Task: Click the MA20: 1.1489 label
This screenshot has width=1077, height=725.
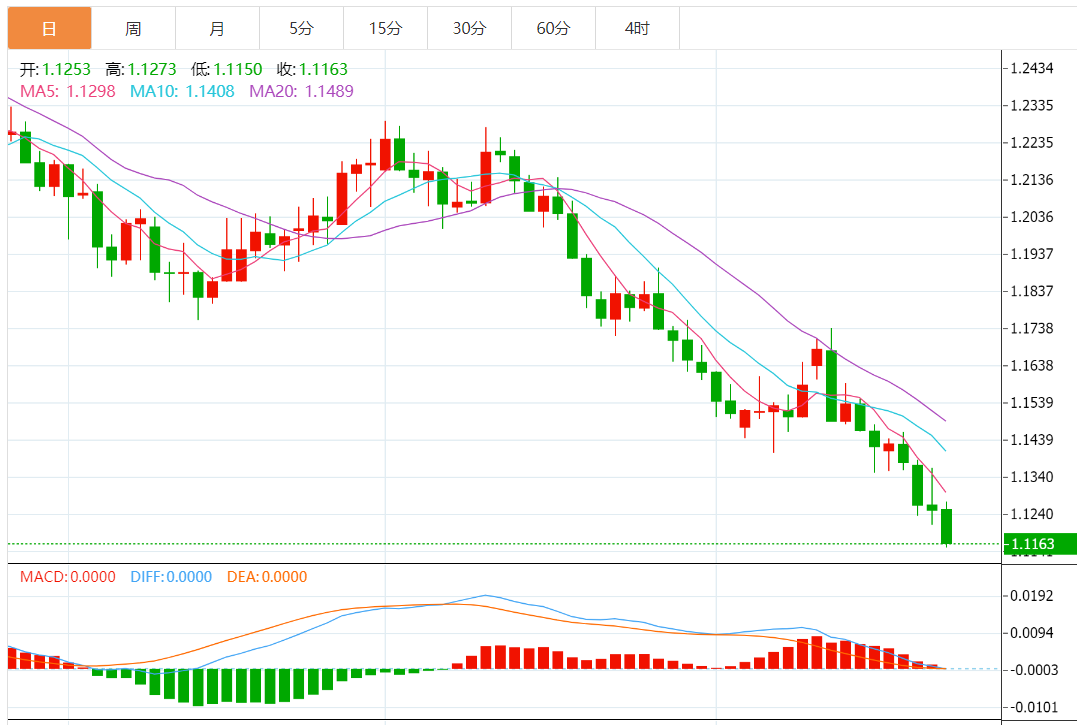Action: click(x=301, y=91)
